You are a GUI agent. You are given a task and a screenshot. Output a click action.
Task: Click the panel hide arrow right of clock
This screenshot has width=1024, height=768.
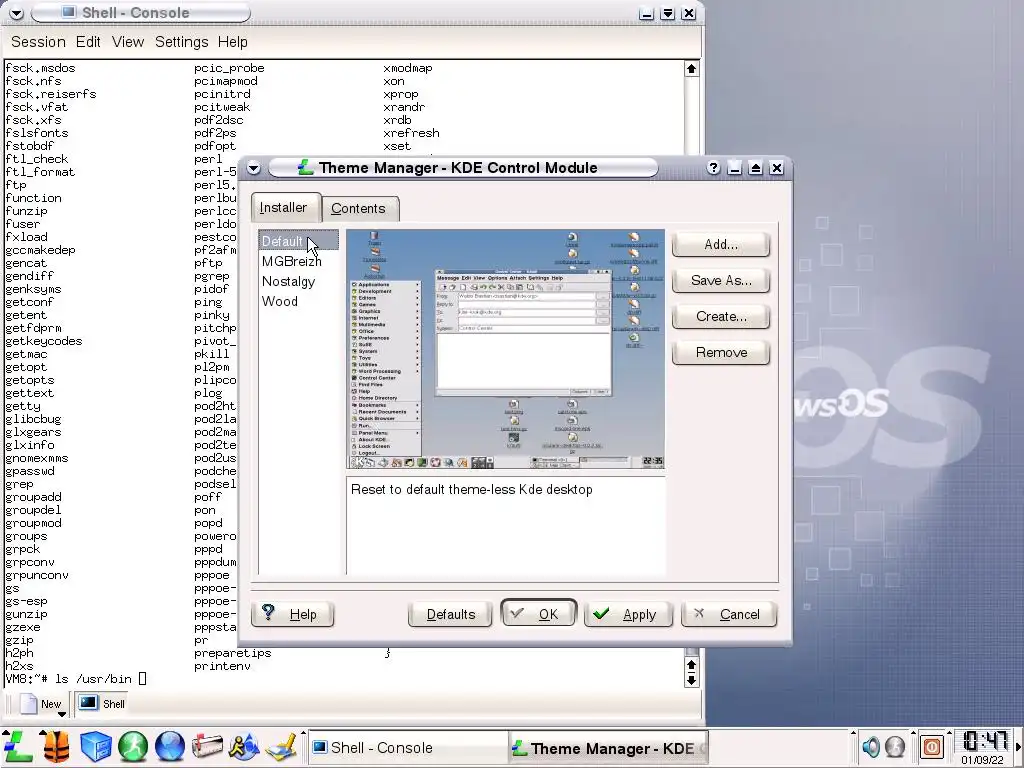click(x=1017, y=746)
